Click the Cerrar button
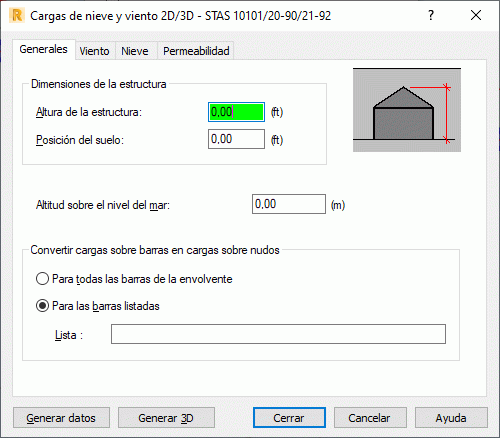500x438 pixels. 289,418
